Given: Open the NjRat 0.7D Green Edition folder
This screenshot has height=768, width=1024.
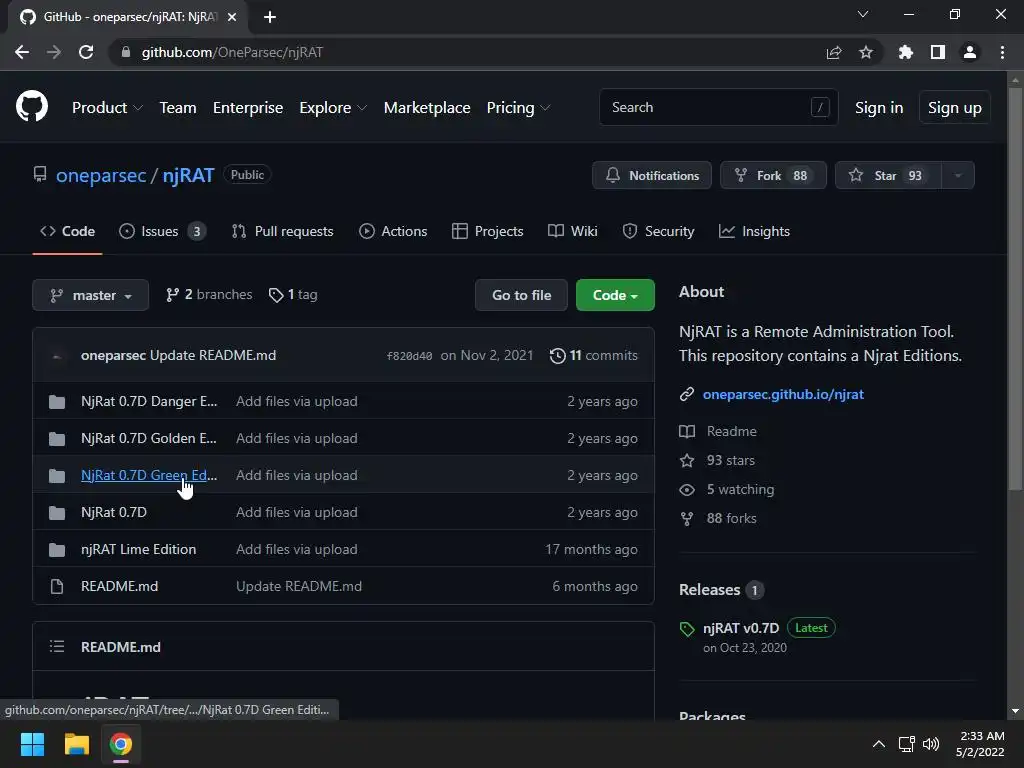Looking at the screenshot, I should coord(149,475).
